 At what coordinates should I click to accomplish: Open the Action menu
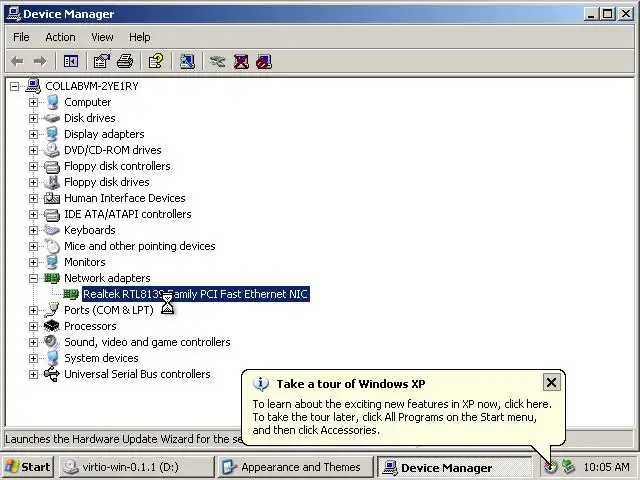pos(60,37)
